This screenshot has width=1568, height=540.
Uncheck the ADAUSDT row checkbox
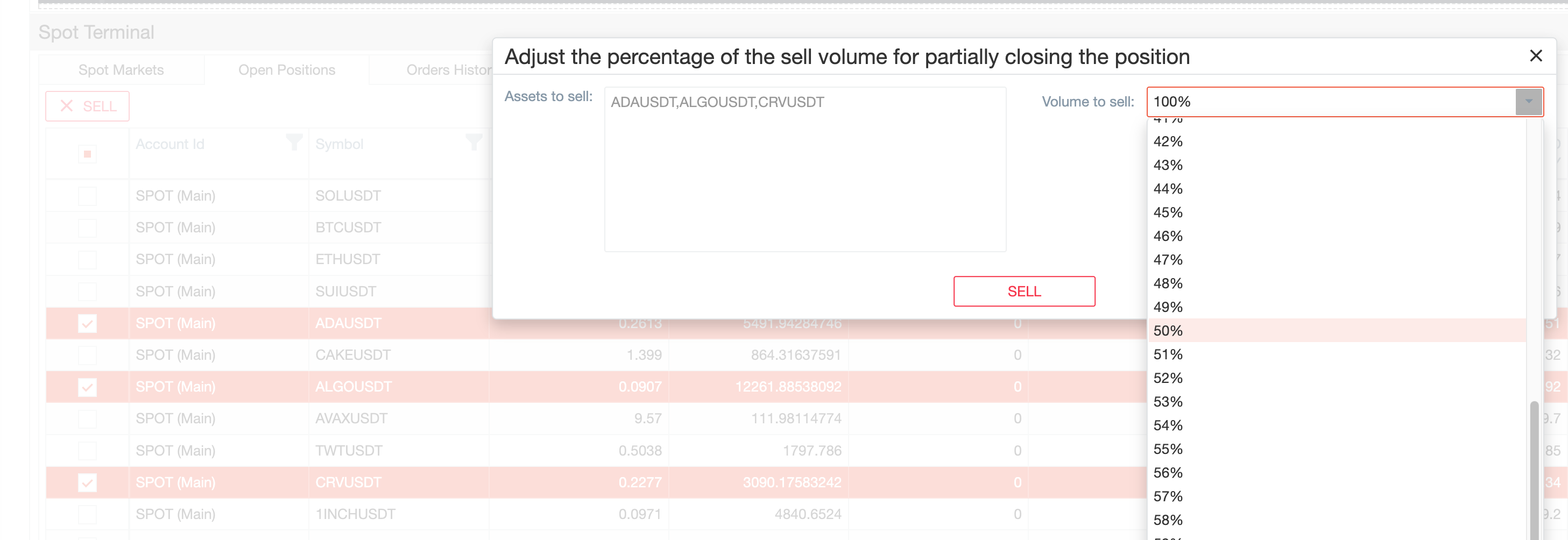point(87,323)
